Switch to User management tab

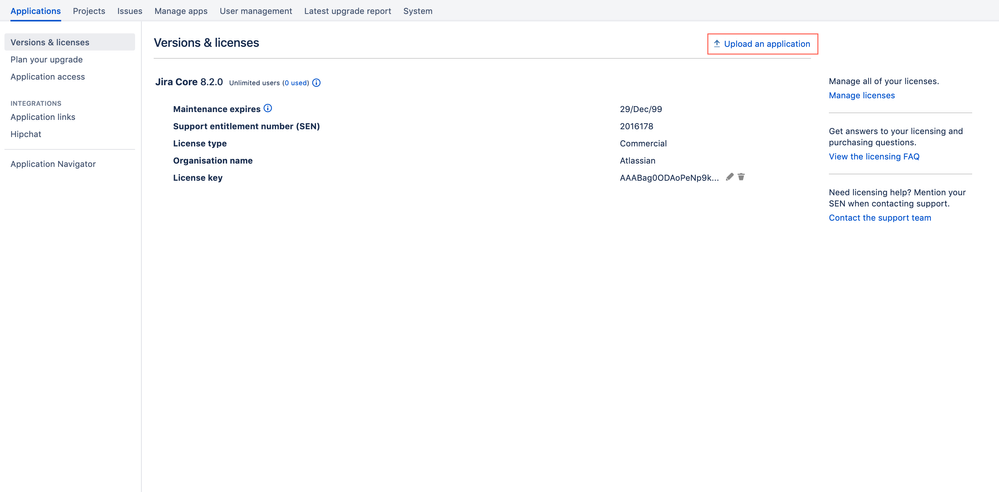click(x=256, y=11)
